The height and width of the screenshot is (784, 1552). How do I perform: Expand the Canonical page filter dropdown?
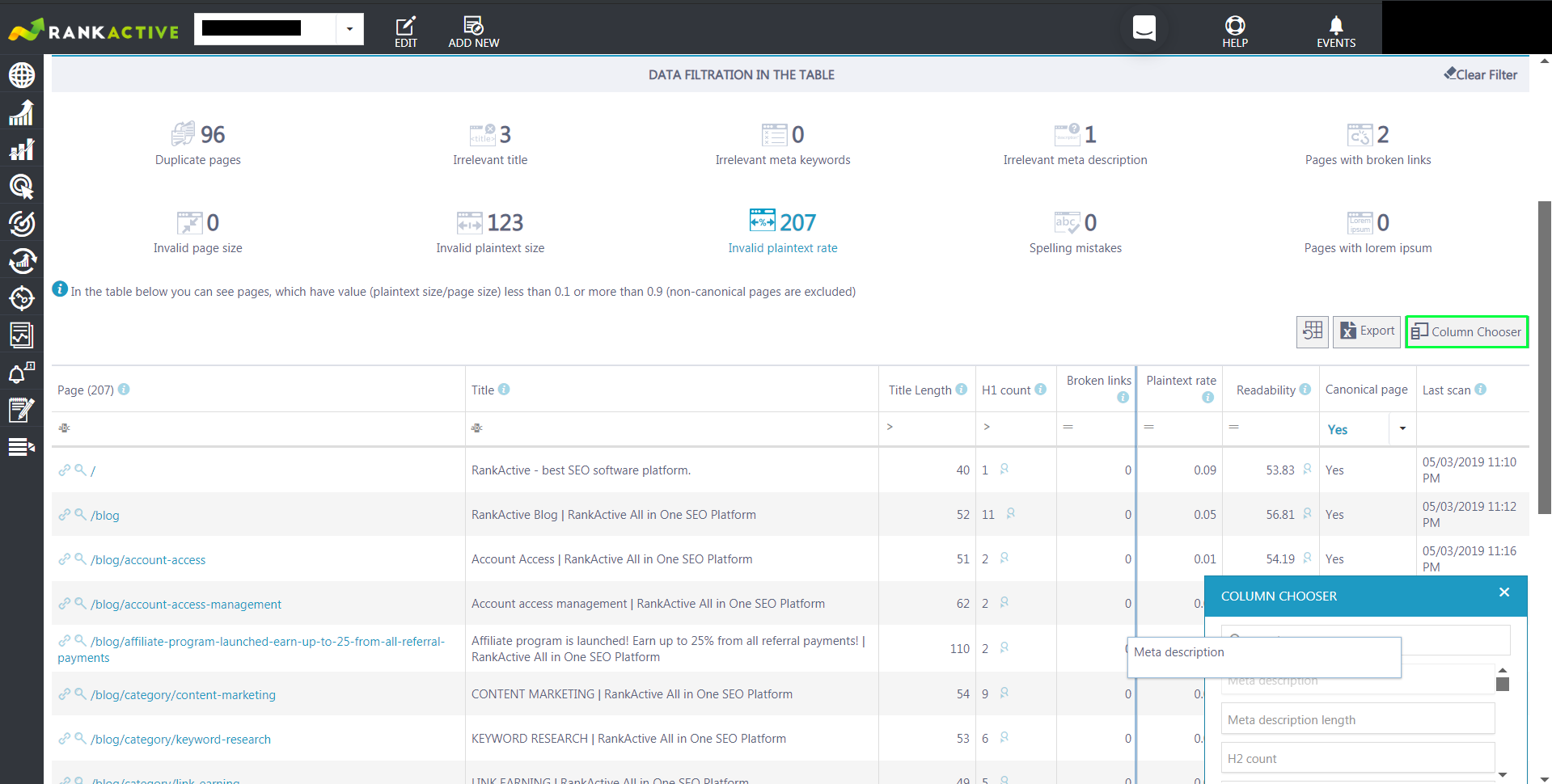pos(1402,428)
